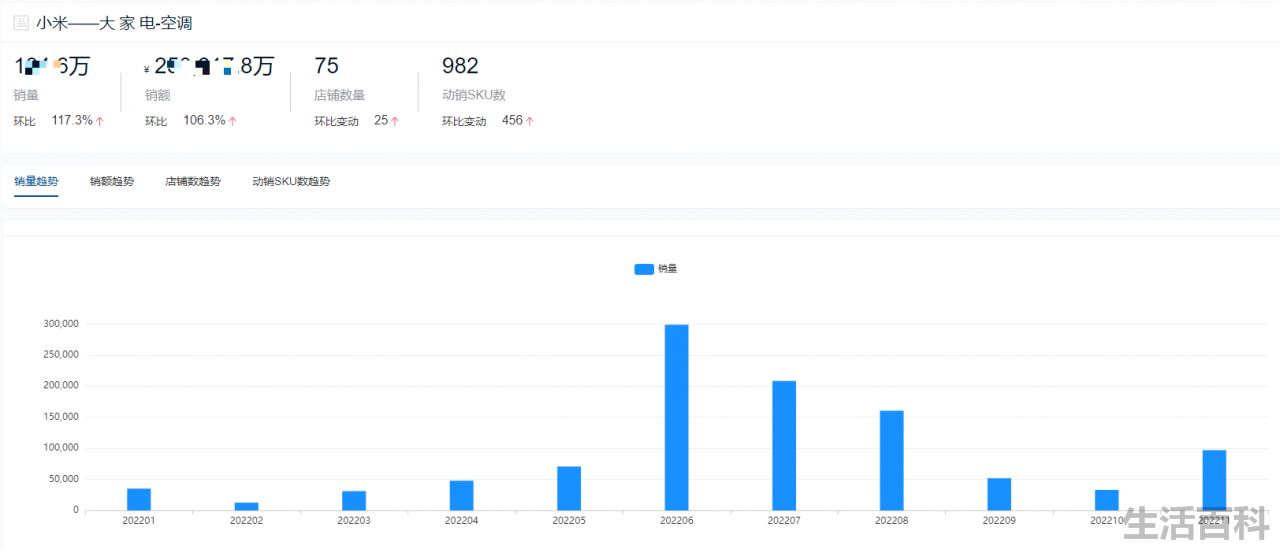Viewport: 1280px width, 549px height.
Task: Select the 202202 bar in chart
Action: [246, 506]
